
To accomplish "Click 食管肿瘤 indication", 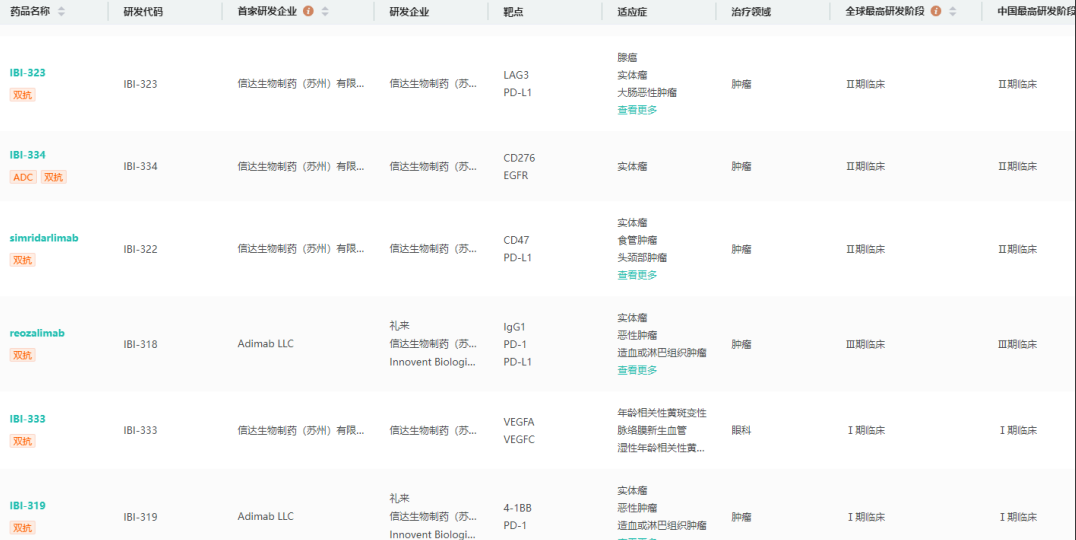I will (x=637, y=240).
